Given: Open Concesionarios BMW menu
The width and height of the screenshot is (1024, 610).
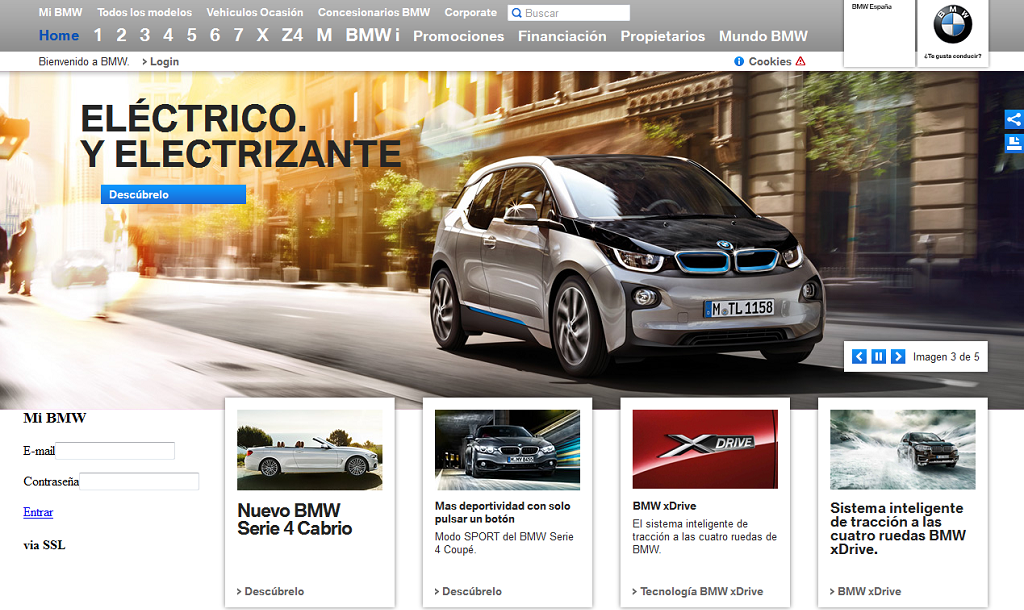Looking at the screenshot, I should coord(374,12).
